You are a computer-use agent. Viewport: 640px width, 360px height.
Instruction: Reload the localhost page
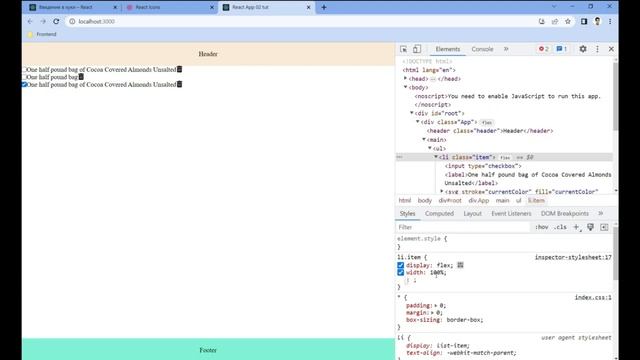tap(56, 21)
